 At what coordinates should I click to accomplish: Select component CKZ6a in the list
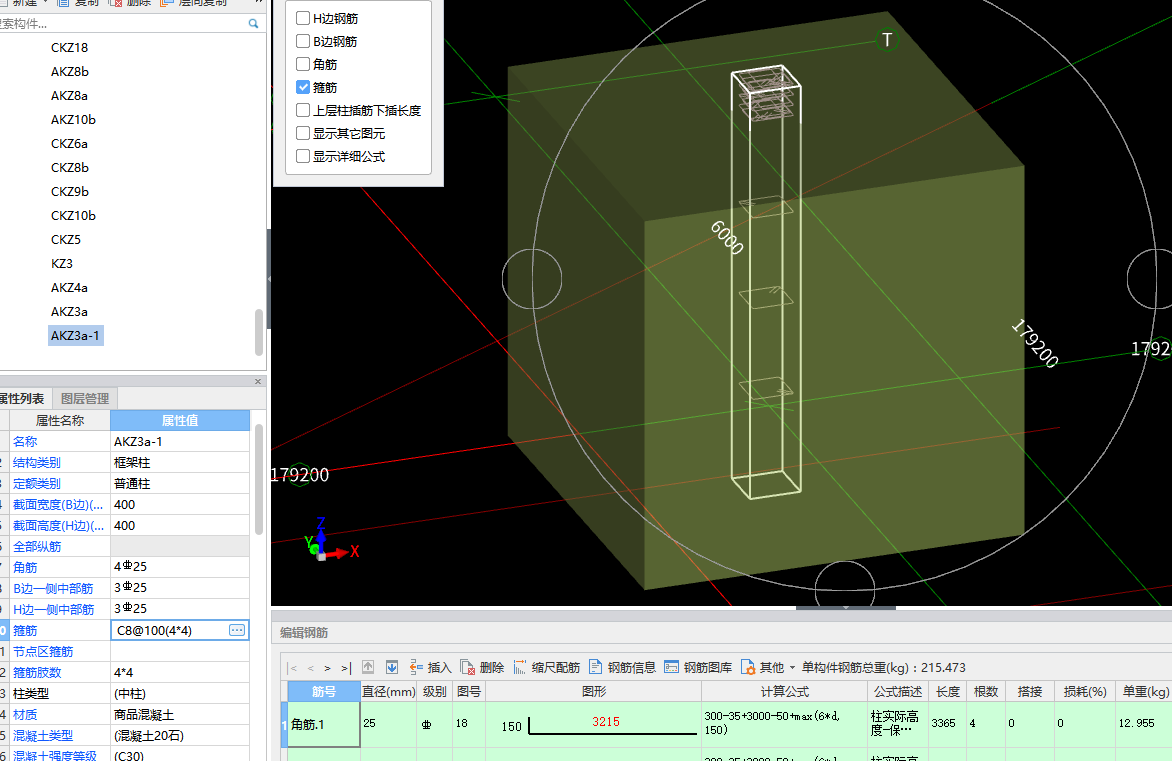pos(70,144)
